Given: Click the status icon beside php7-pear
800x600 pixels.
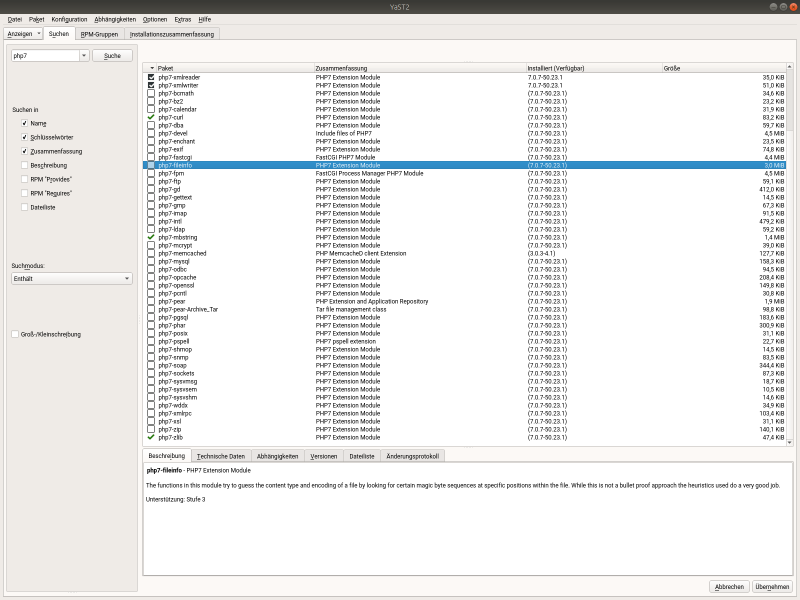Looking at the screenshot, I should pos(151,302).
